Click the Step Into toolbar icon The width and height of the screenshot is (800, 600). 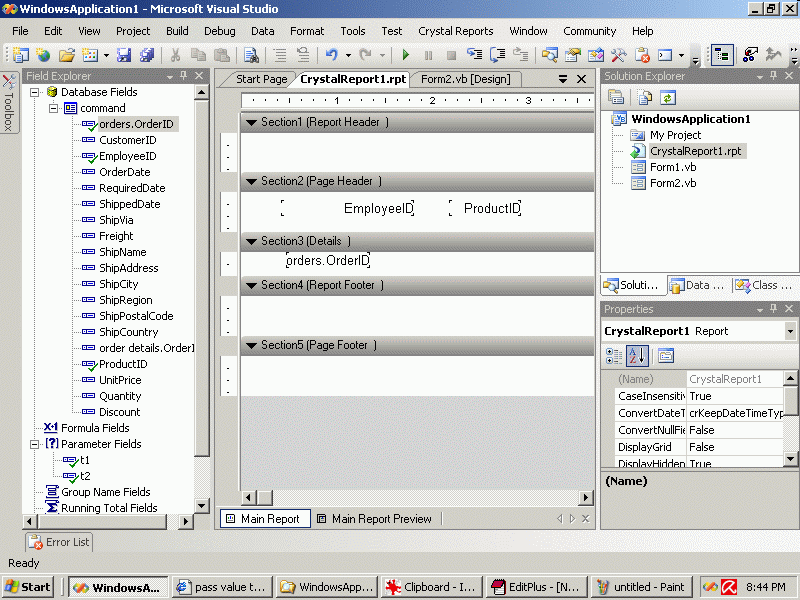pos(474,55)
